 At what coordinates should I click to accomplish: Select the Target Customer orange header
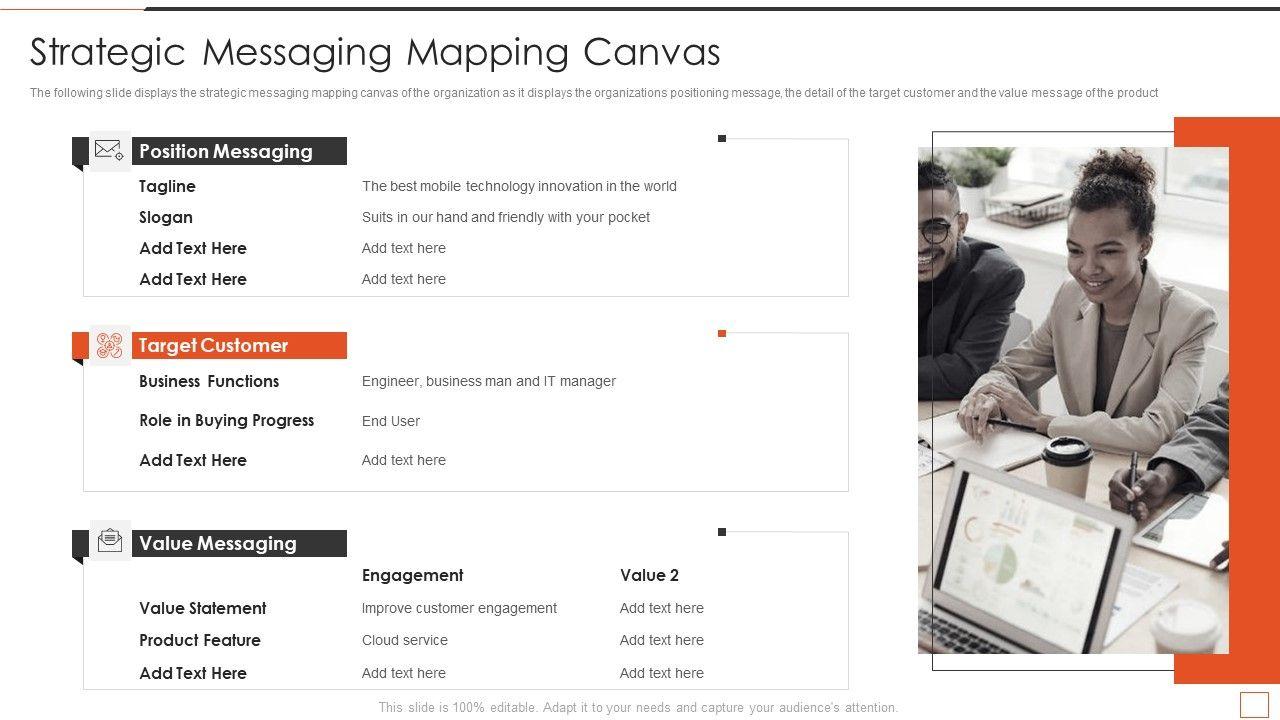tap(214, 346)
